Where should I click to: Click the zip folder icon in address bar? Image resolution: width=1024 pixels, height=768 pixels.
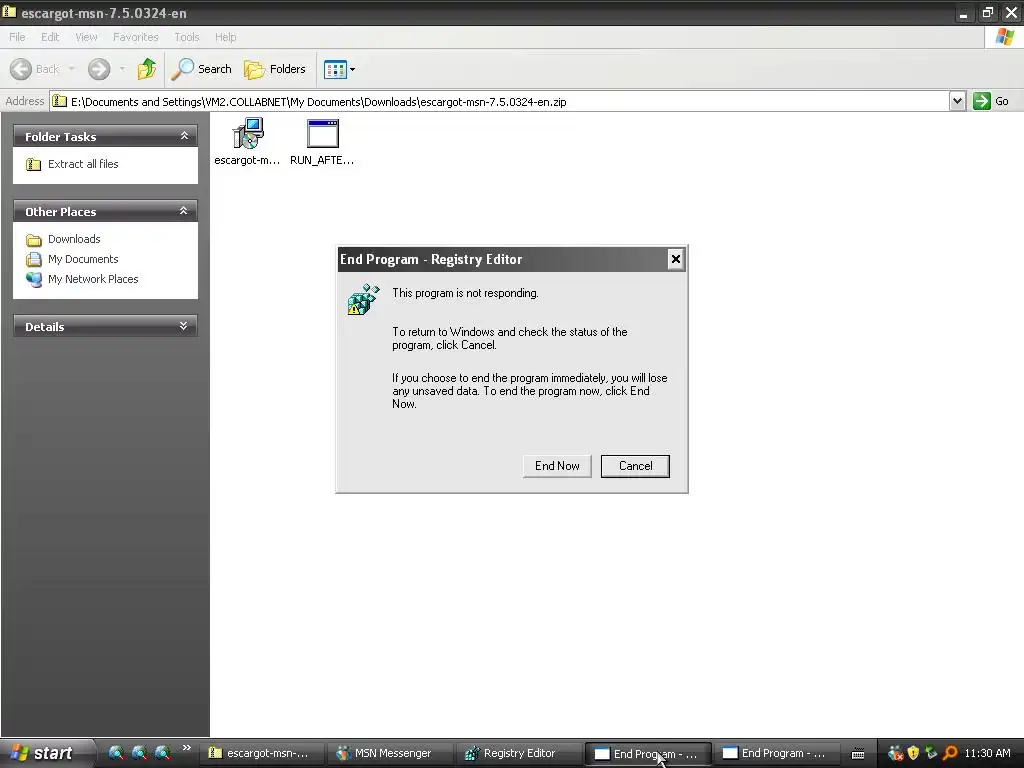click(x=59, y=101)
